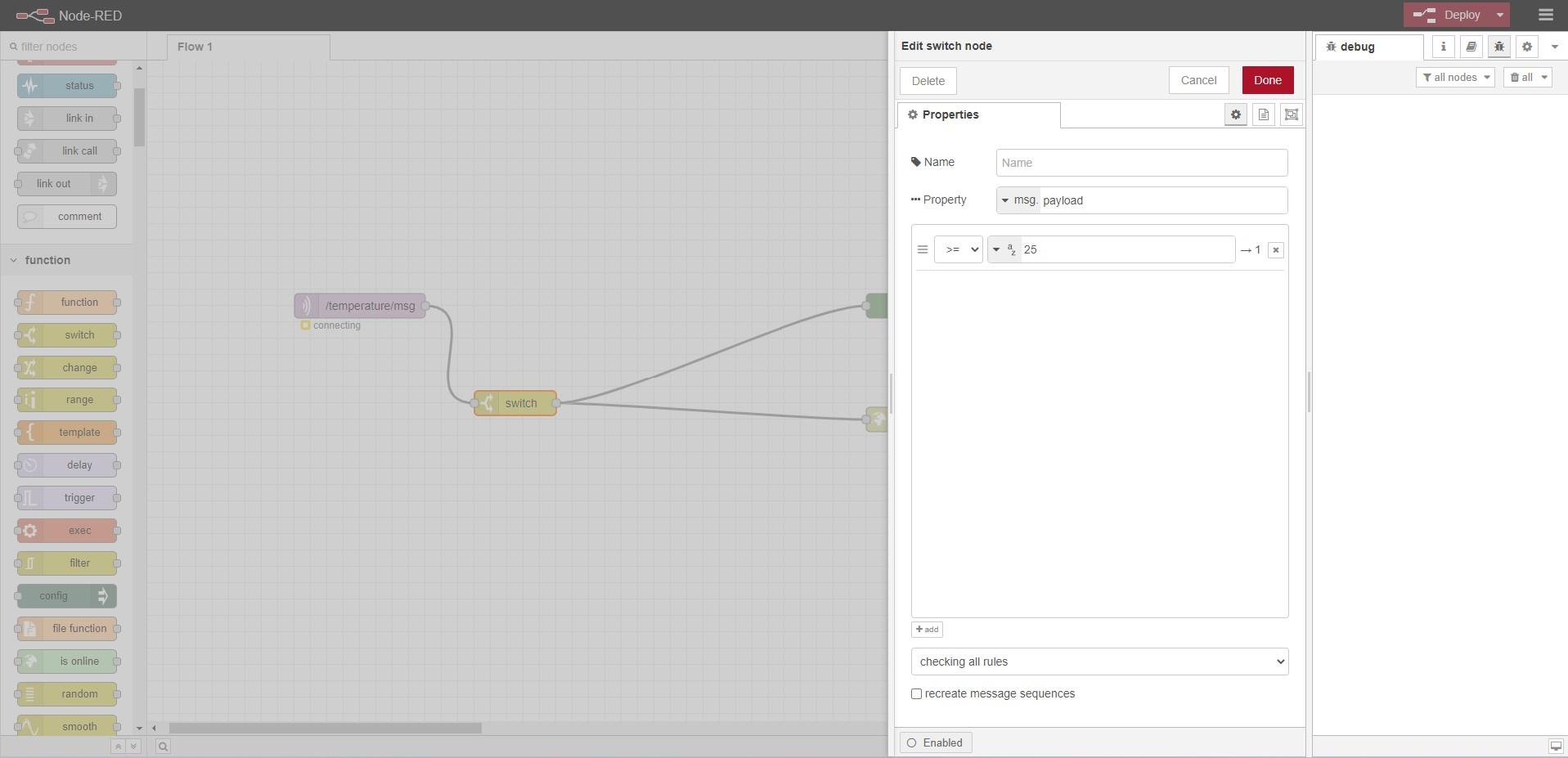Open the msg. property type selector
The width and height of the screenshot is (1568, 758).
[1018, 200]
